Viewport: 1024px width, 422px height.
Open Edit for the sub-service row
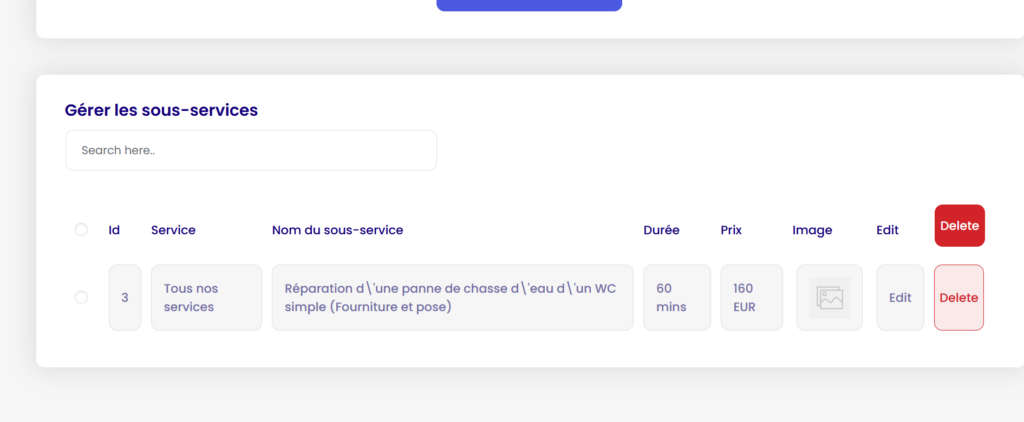[x=900, y=298]
